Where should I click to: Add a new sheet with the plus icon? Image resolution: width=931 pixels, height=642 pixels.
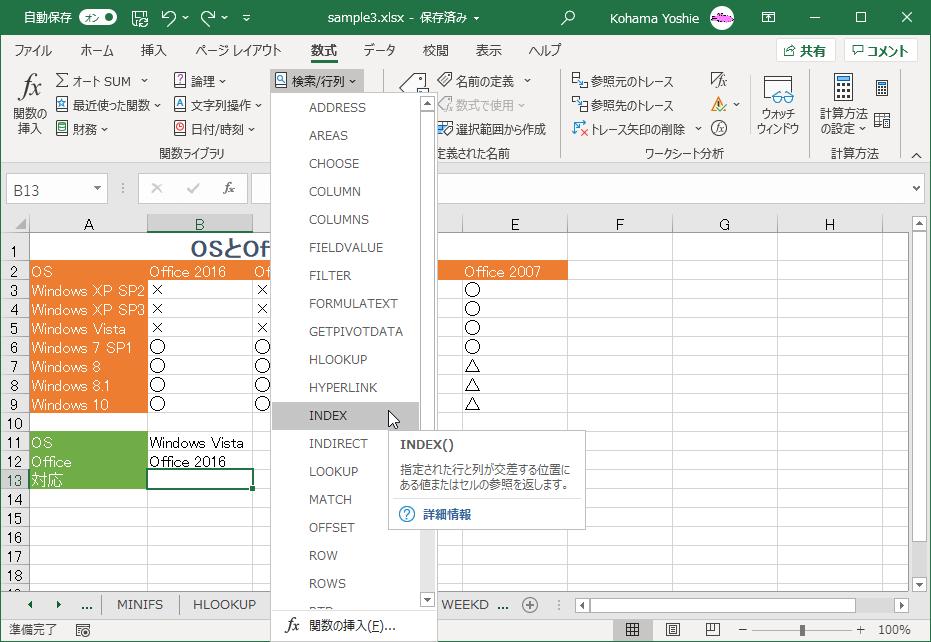(530, 605)
